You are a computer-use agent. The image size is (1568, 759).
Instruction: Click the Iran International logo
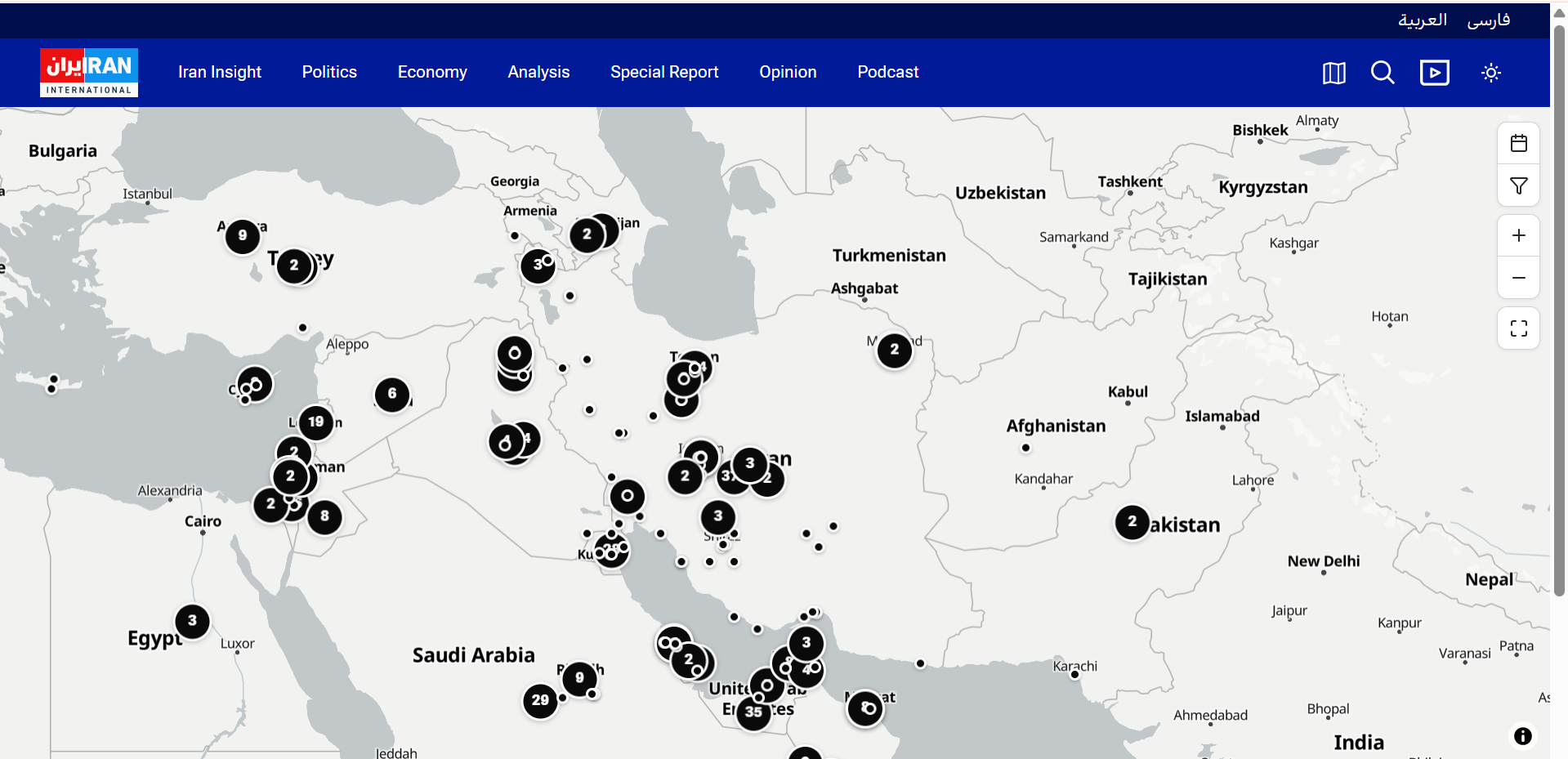tap(88, 72)
